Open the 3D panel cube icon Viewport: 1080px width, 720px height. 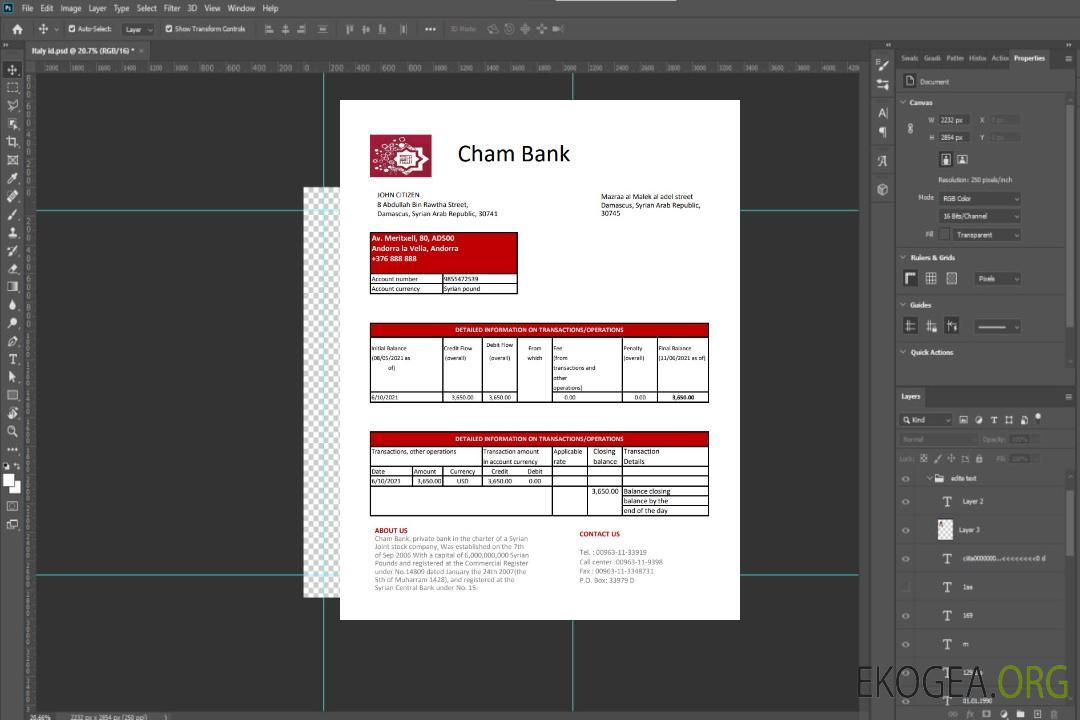click(883, 189)
